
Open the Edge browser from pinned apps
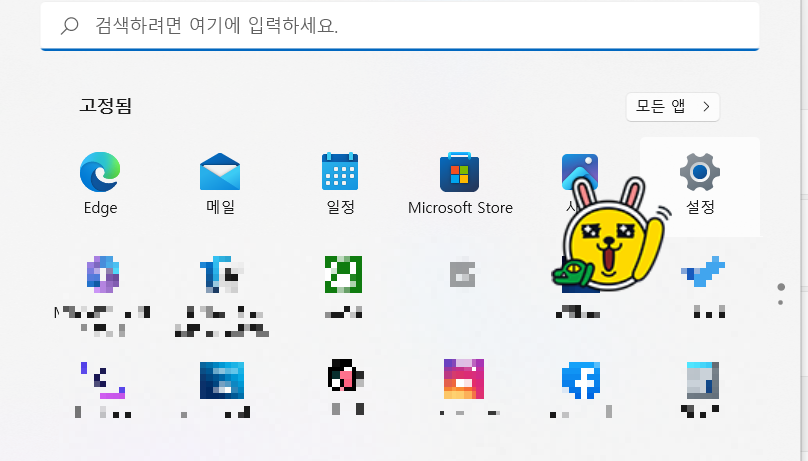click(x=100, y=172)
